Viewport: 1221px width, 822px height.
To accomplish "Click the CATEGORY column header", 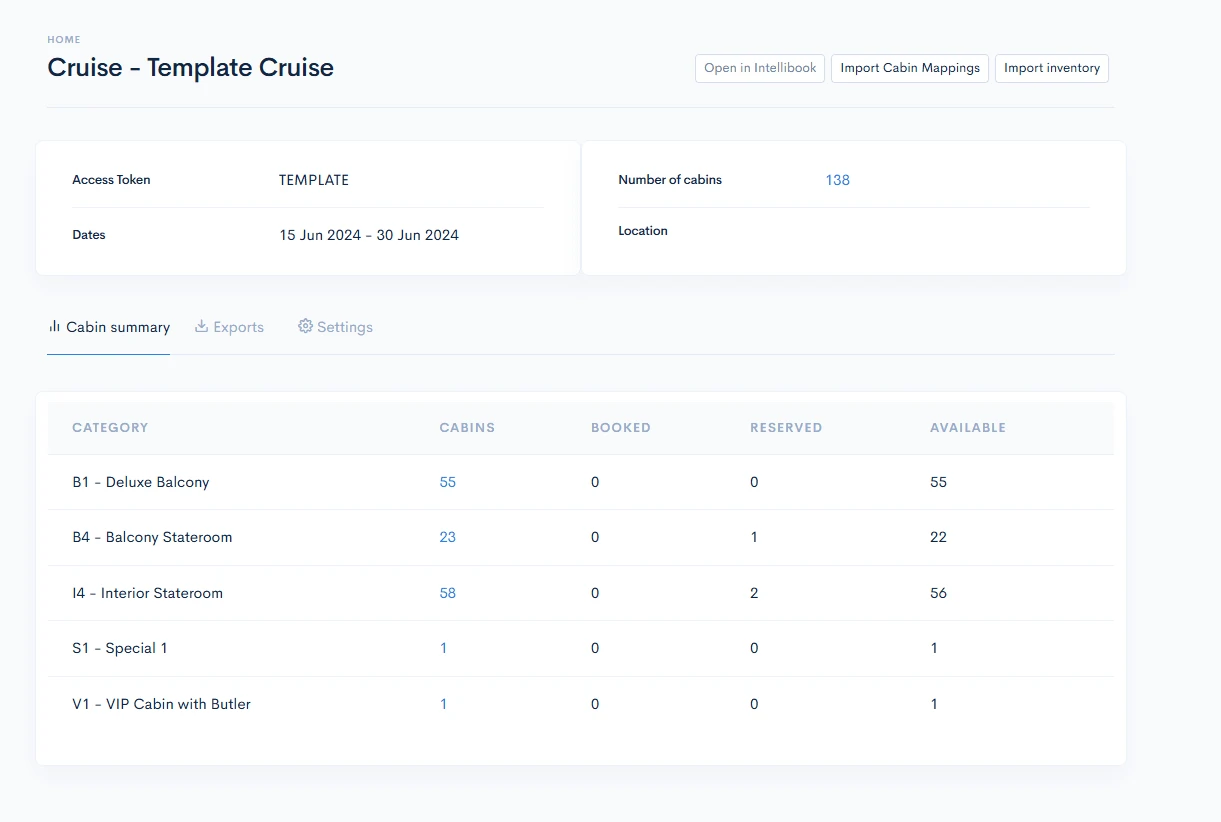I will pyautogui.click(x=110, y=428).
